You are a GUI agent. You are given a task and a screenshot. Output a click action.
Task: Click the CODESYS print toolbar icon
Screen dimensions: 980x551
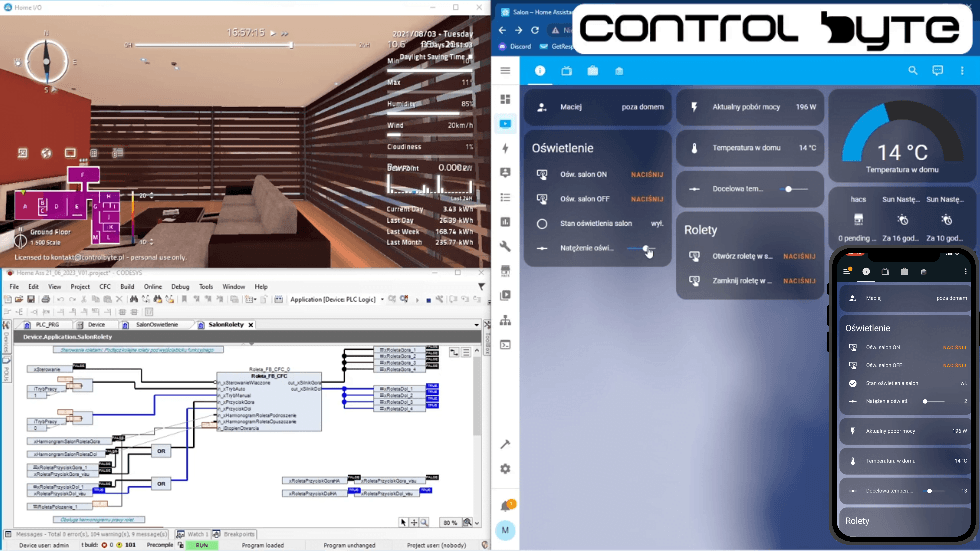pyautogui.click(x=46, y=300)
